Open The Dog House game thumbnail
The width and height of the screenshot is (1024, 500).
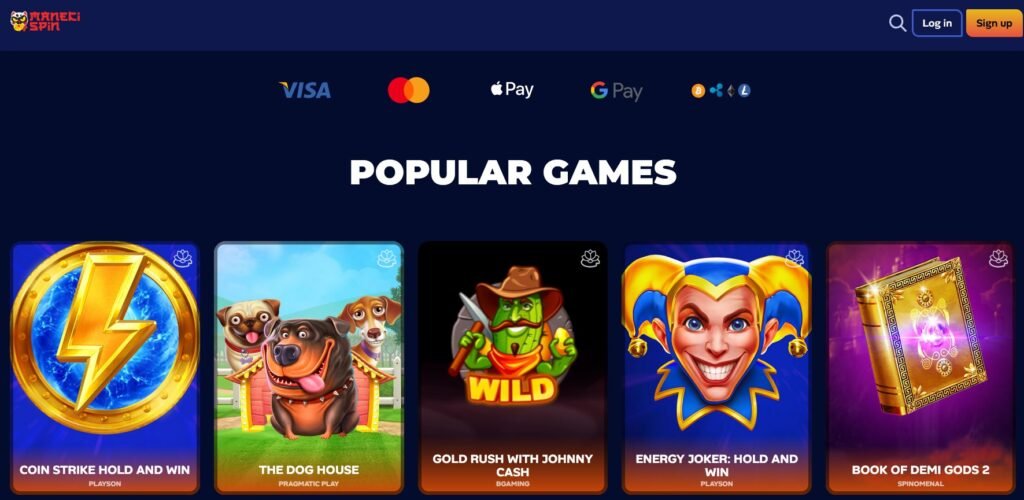coord(309,367)
